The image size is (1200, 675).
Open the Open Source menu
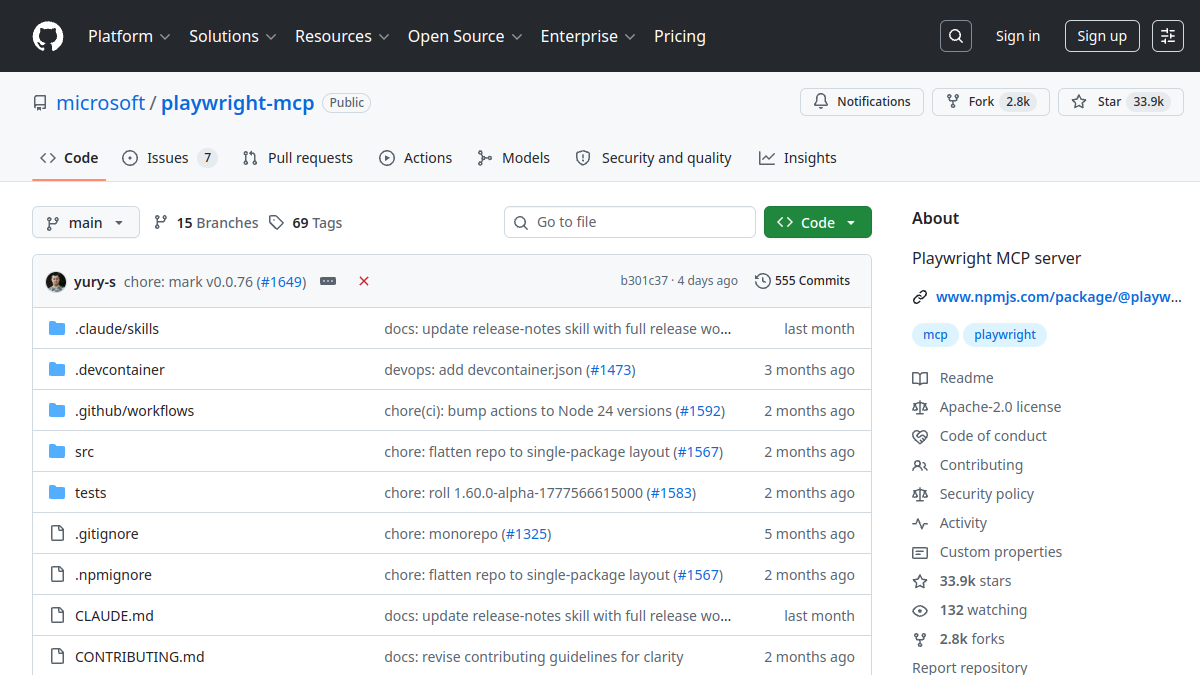465,36
